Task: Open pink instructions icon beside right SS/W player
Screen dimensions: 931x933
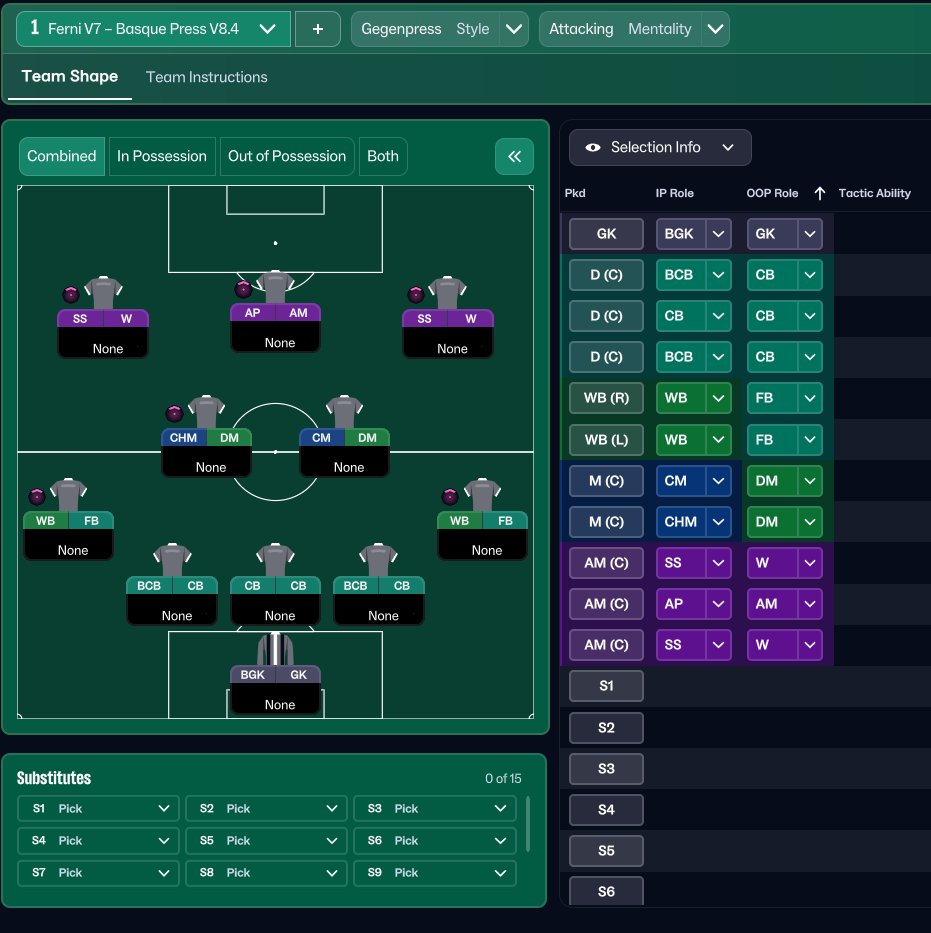Action: (415, 294)
